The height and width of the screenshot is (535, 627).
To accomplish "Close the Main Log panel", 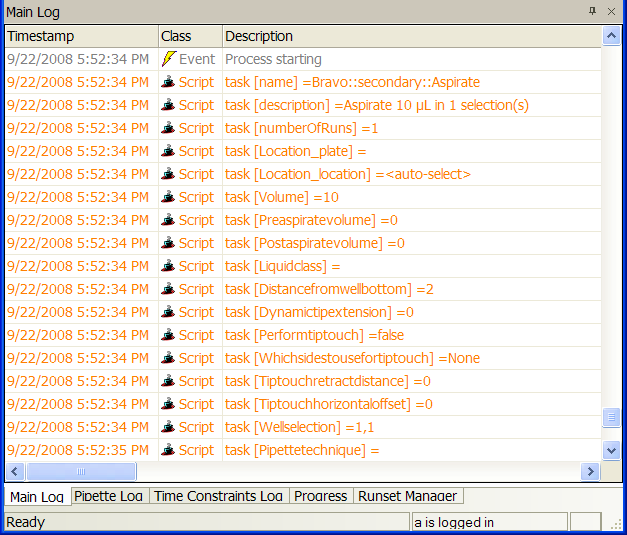I will point(611,10).
